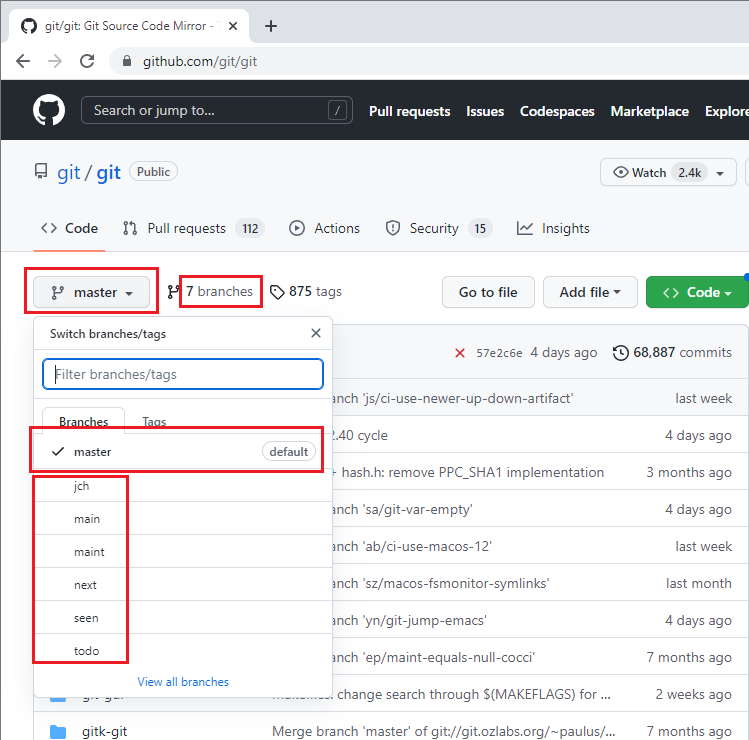Open the Code repository tab
The image size is (749, 740).
70,228
